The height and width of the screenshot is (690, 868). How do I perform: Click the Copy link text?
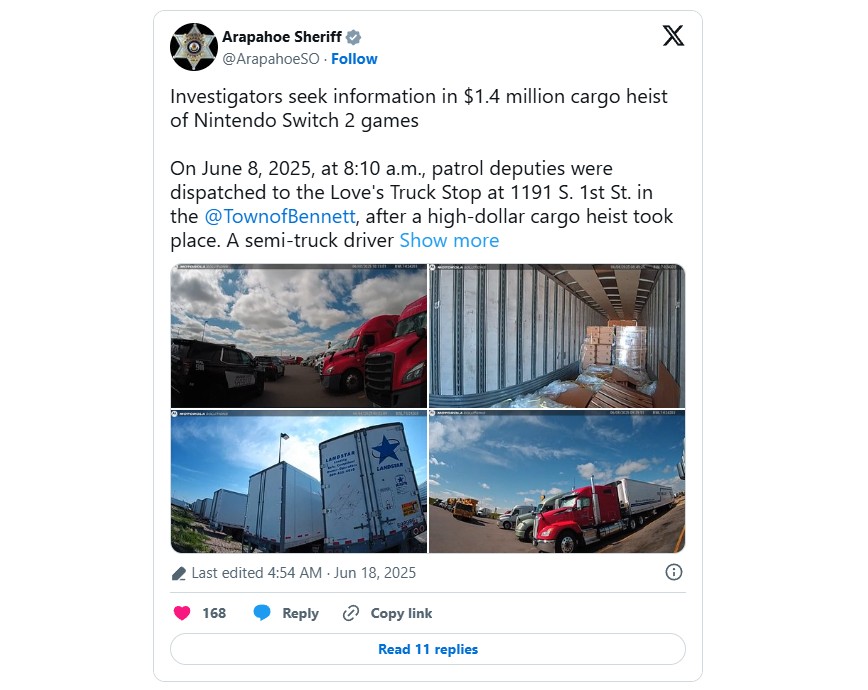[401, 613]
